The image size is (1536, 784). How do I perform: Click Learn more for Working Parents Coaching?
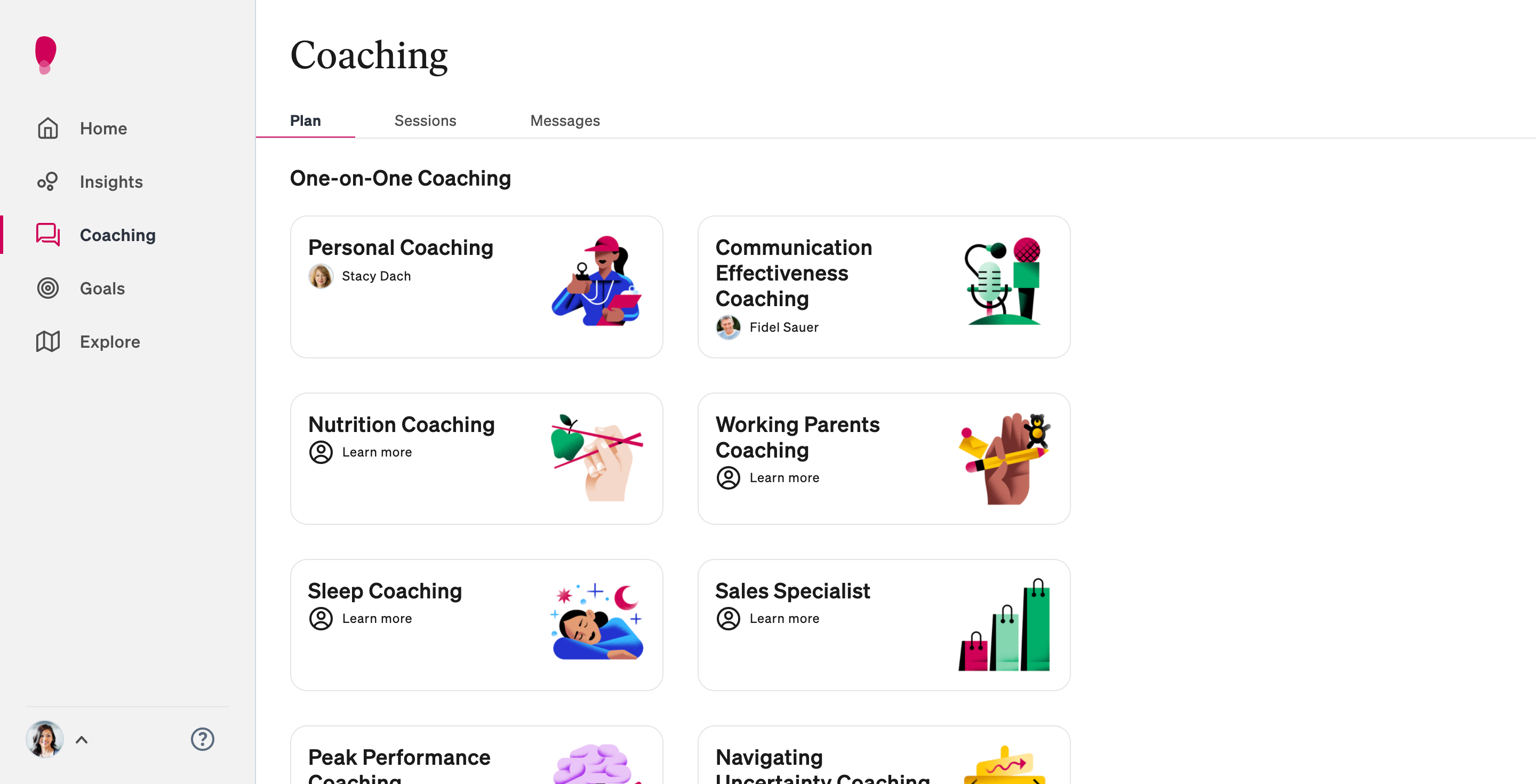pos(785,477)
